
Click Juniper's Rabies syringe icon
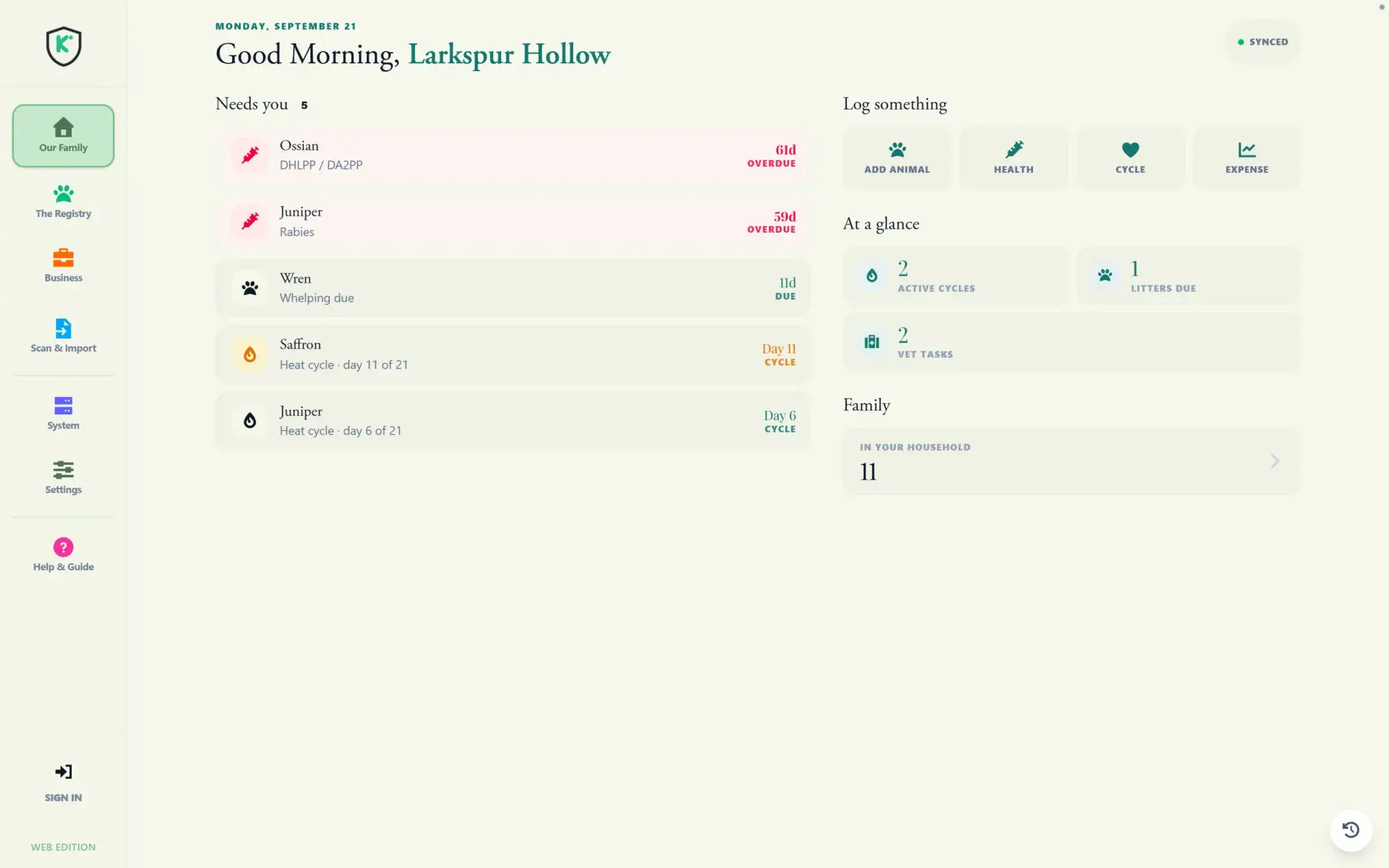249,222
